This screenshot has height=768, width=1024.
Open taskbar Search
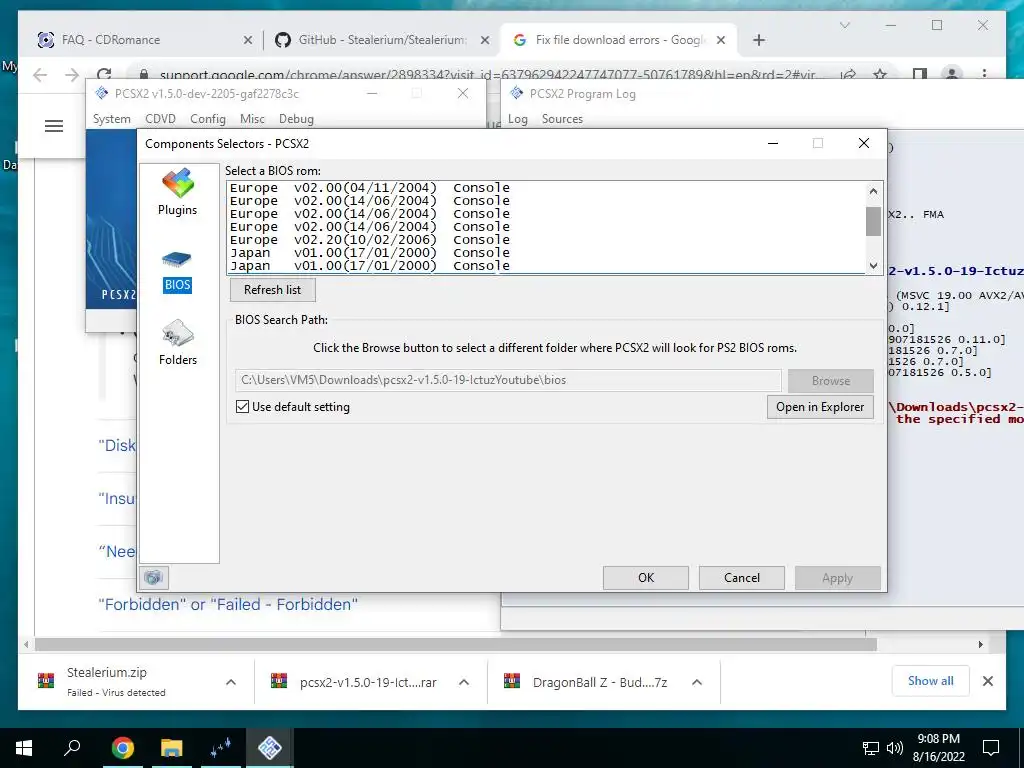(x=72, y=747)
